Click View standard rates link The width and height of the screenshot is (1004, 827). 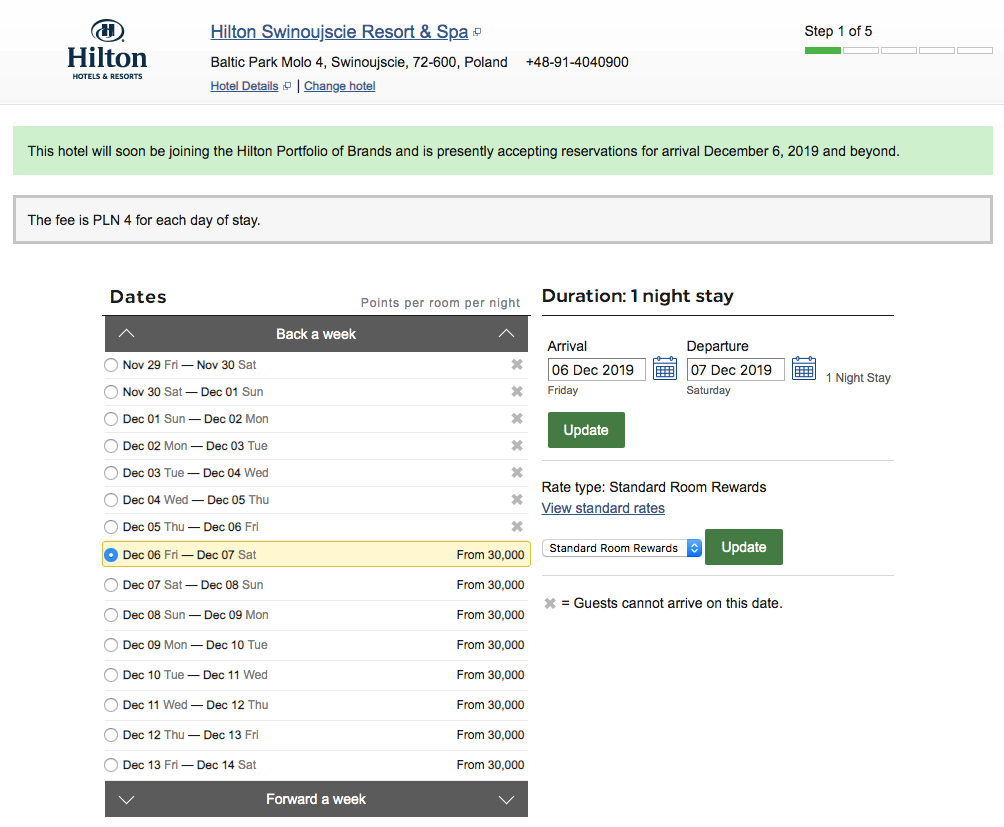point(603,508)
